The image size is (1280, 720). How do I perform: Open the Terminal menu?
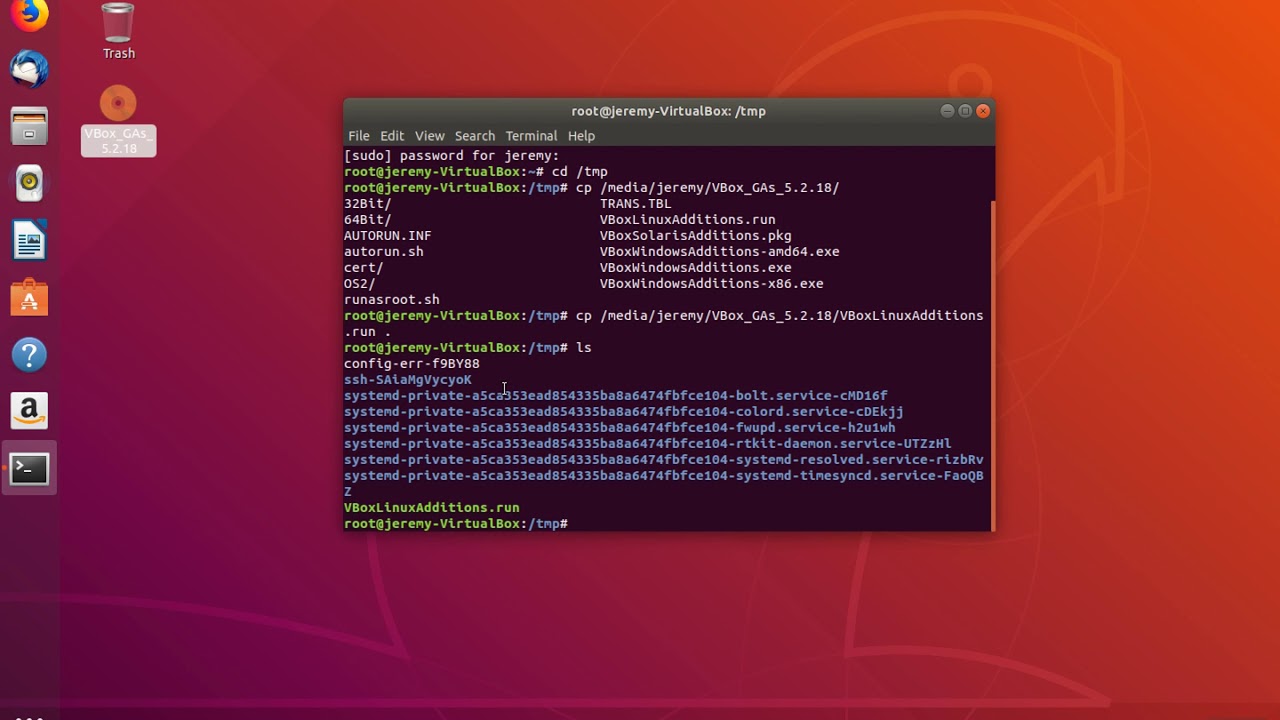pos(531,136)
